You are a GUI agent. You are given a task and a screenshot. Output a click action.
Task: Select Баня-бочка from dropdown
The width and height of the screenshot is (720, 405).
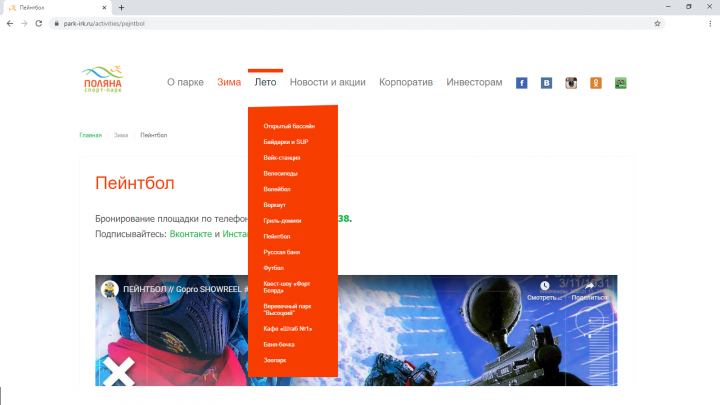point(279,344)
